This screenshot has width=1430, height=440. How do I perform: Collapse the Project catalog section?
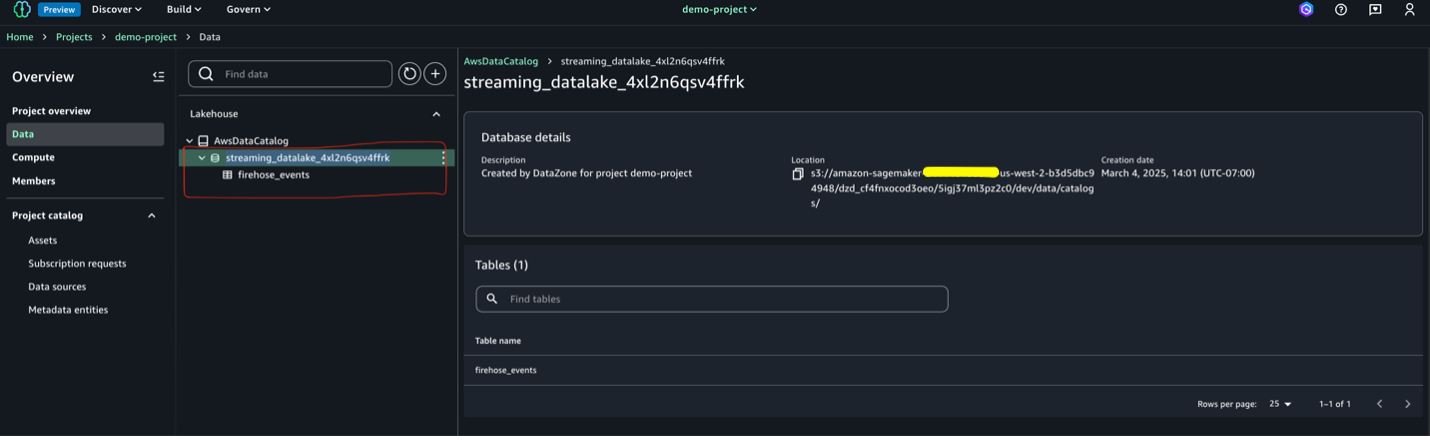click(x=152, y=216)
